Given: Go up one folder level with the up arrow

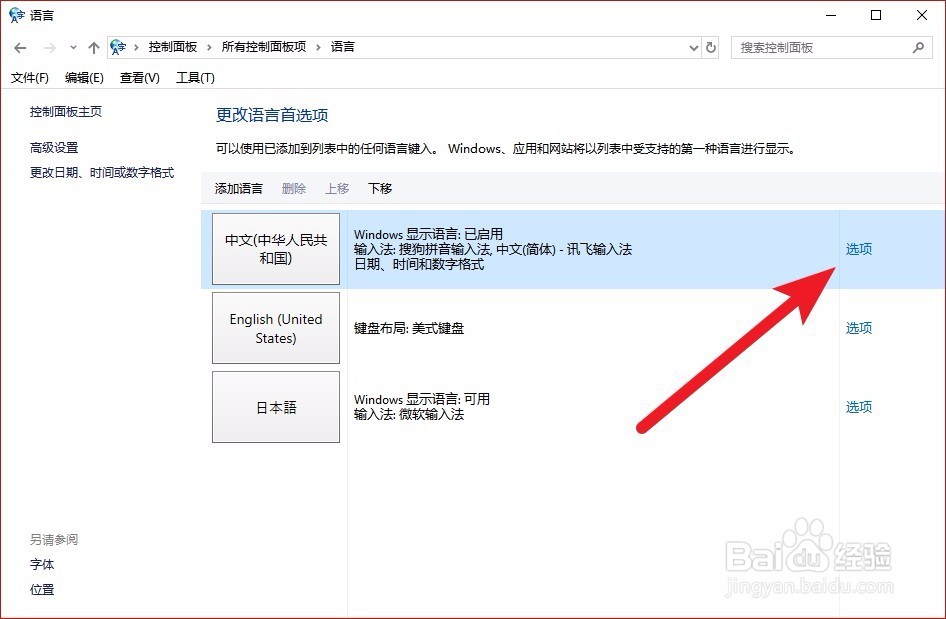Looking at the screenshot, I should (x=93, y=46).
